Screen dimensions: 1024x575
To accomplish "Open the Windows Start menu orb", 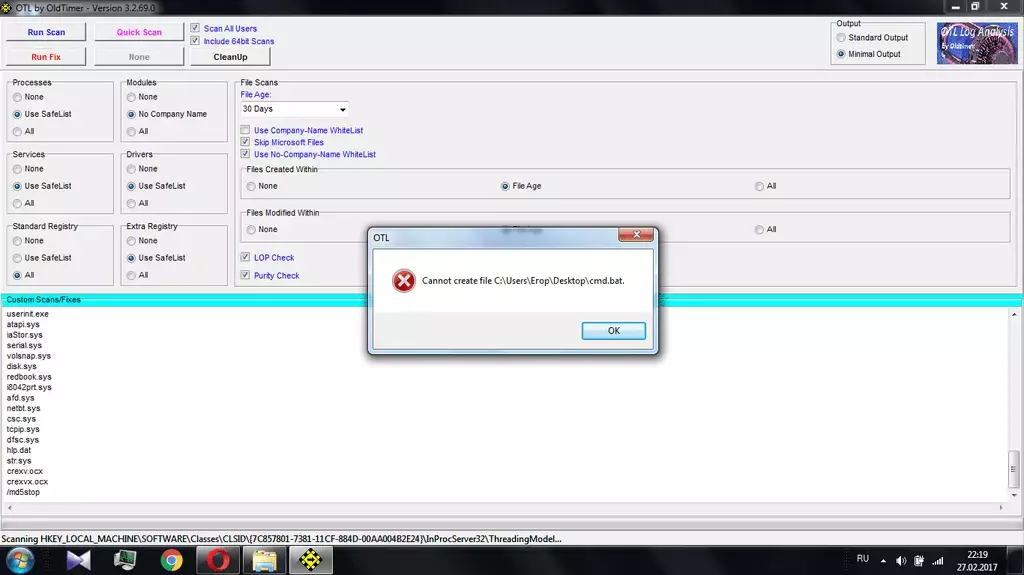I will click(x=20, y=561).
